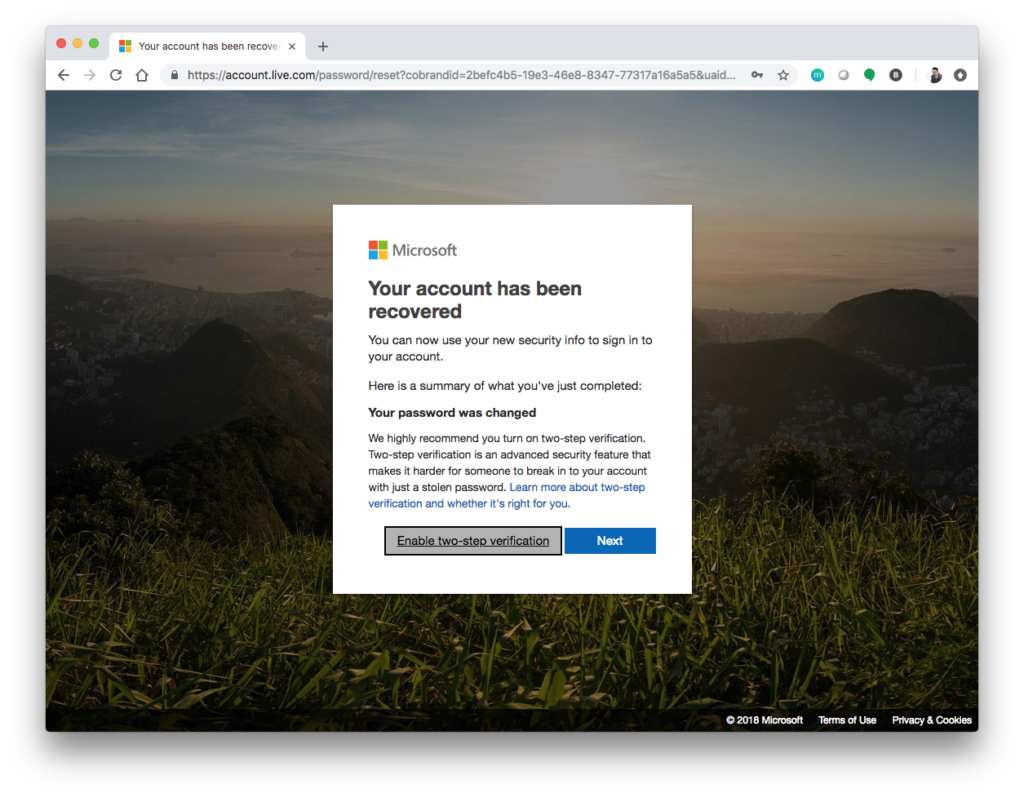This screenshot has width=1024, height=797.
Task: Open the 'Learn more about two-step verification' link
Action: point(577,487)
